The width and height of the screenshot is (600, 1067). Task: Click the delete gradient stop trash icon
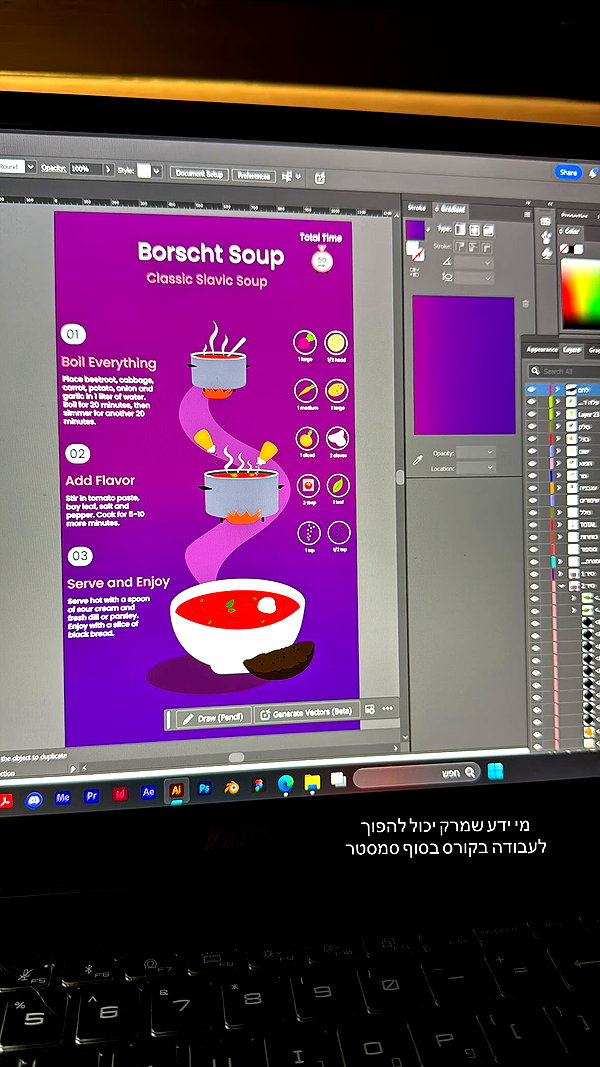click(524, 303)
